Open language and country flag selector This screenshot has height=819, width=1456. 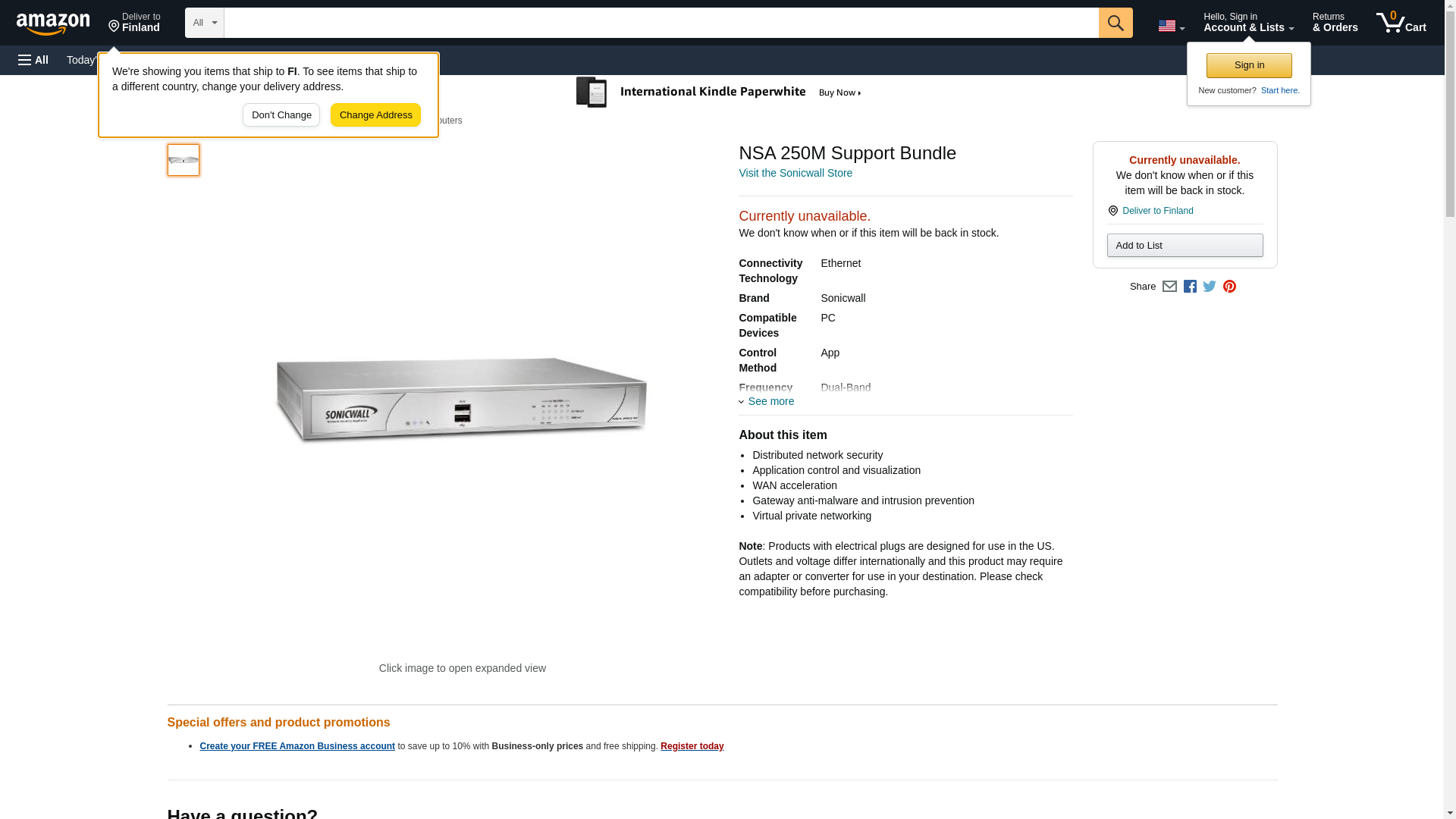point(1171,26)
